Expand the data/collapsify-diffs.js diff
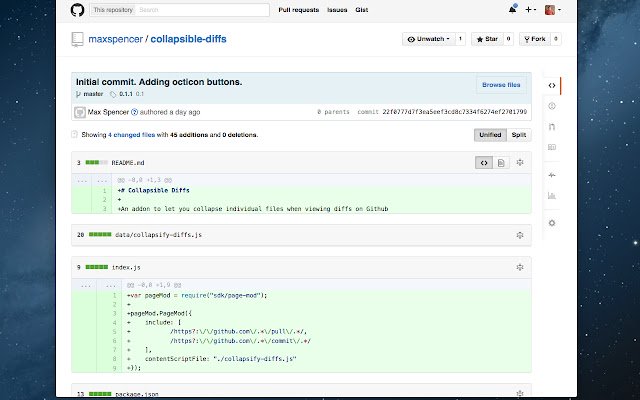Image resolution: width=640 pixels, height=400 pixels. pyautogui.click(x=520, y=235)
